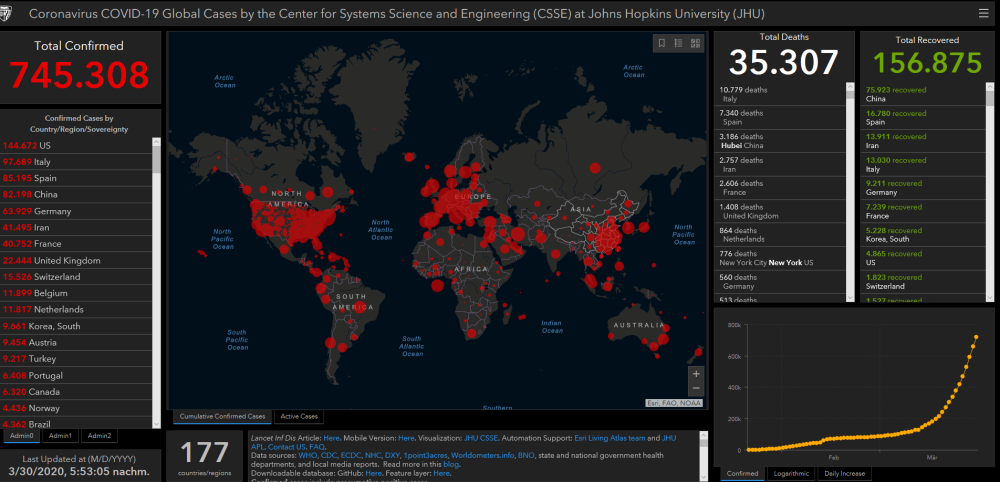Open the BNO data source link
Image resolution: width=1000 pixels, height=482 pixels.
click(x=526, y=456)
